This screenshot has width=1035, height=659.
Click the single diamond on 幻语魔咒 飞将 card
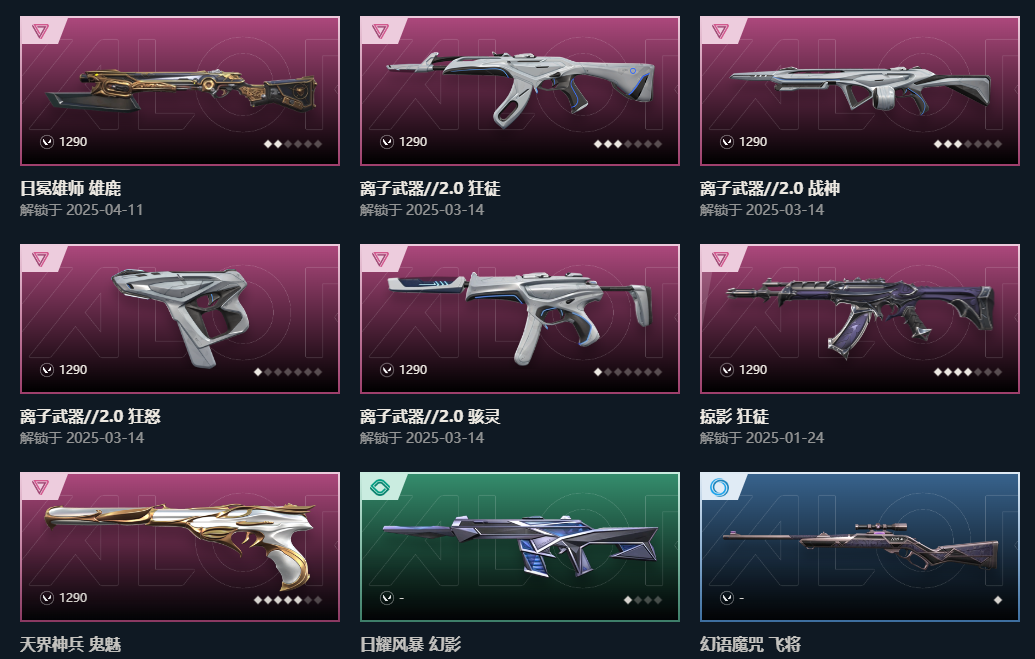[997, 600]
